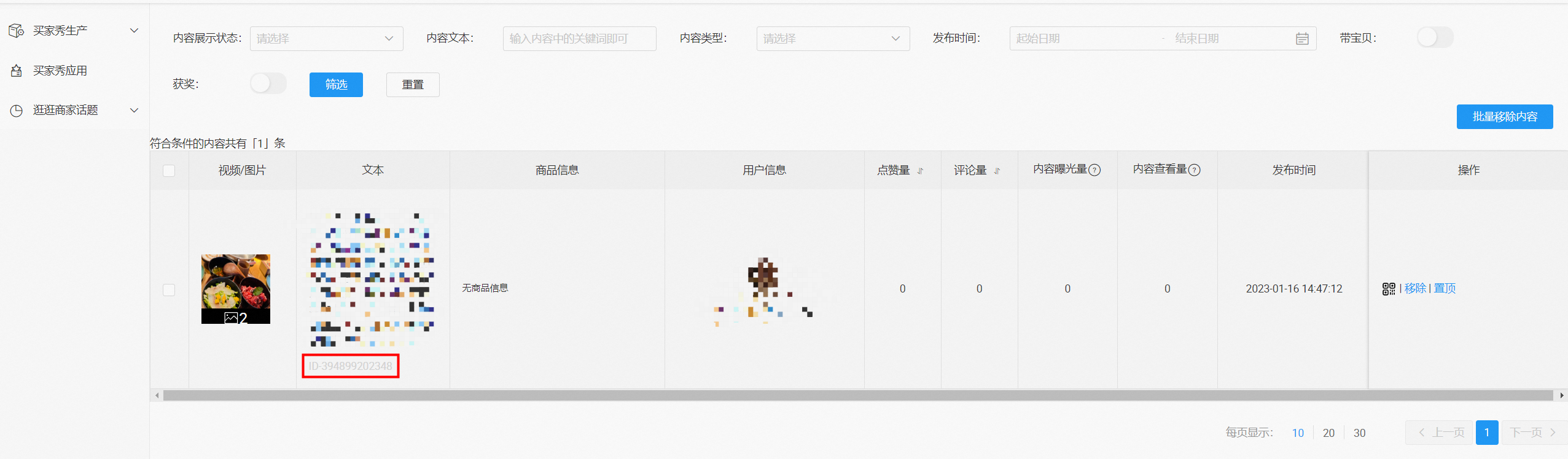Click the 移除 link in the row
The image size is (1568, 459).
pyautogui.click(x=1415, y=288)
